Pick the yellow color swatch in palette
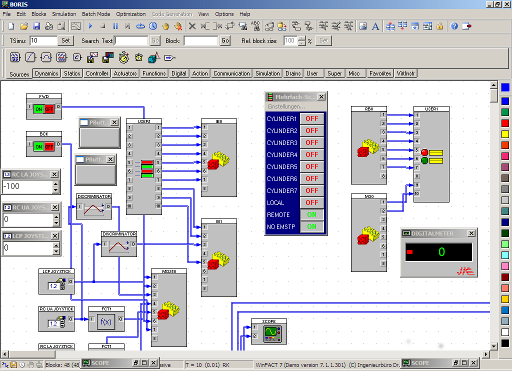This screenshot has width=512, height=371. point(505,134)
